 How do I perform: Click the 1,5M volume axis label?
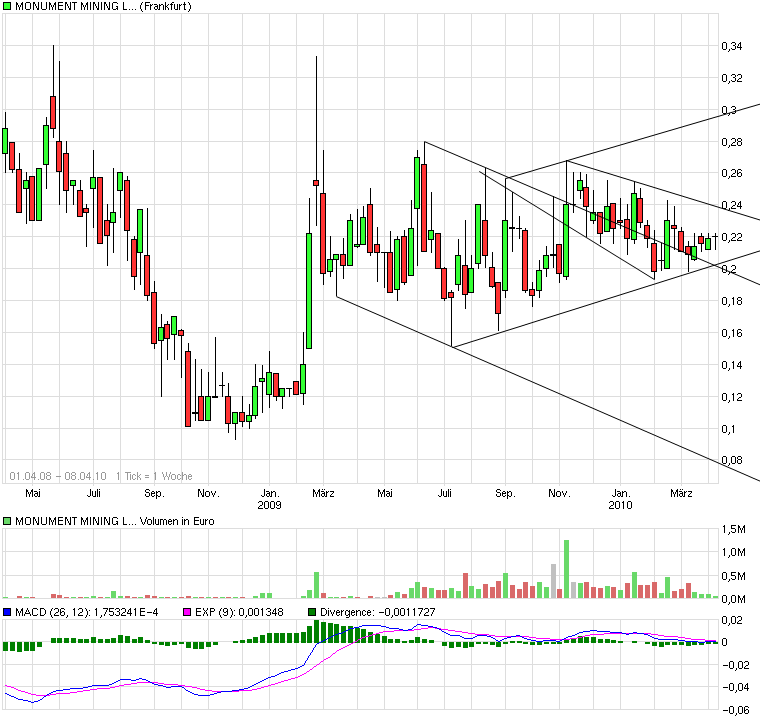point(733,529)
